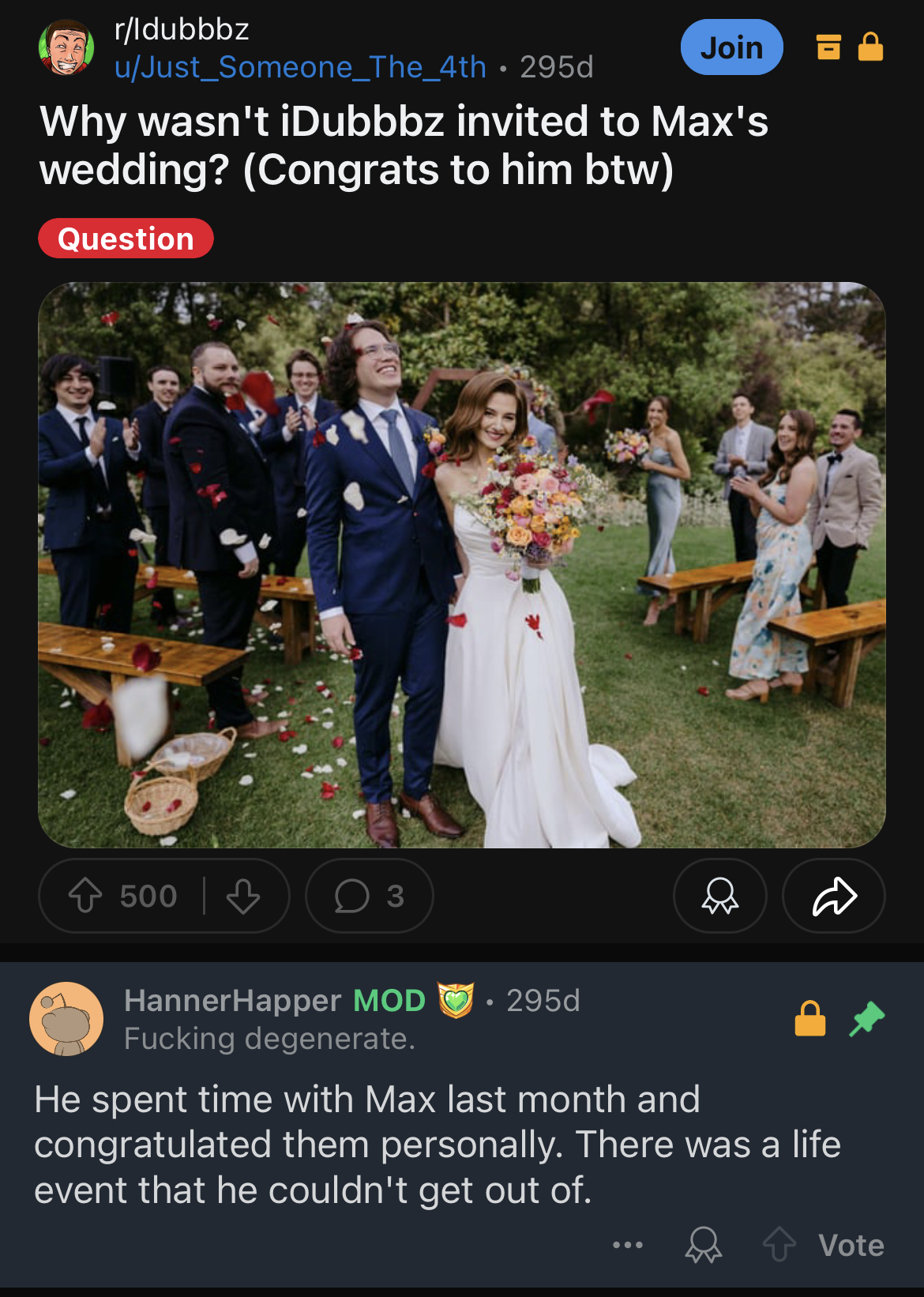Share the post using arrow icon
The height and width of the screenshot is (1297, 924).
834,896
